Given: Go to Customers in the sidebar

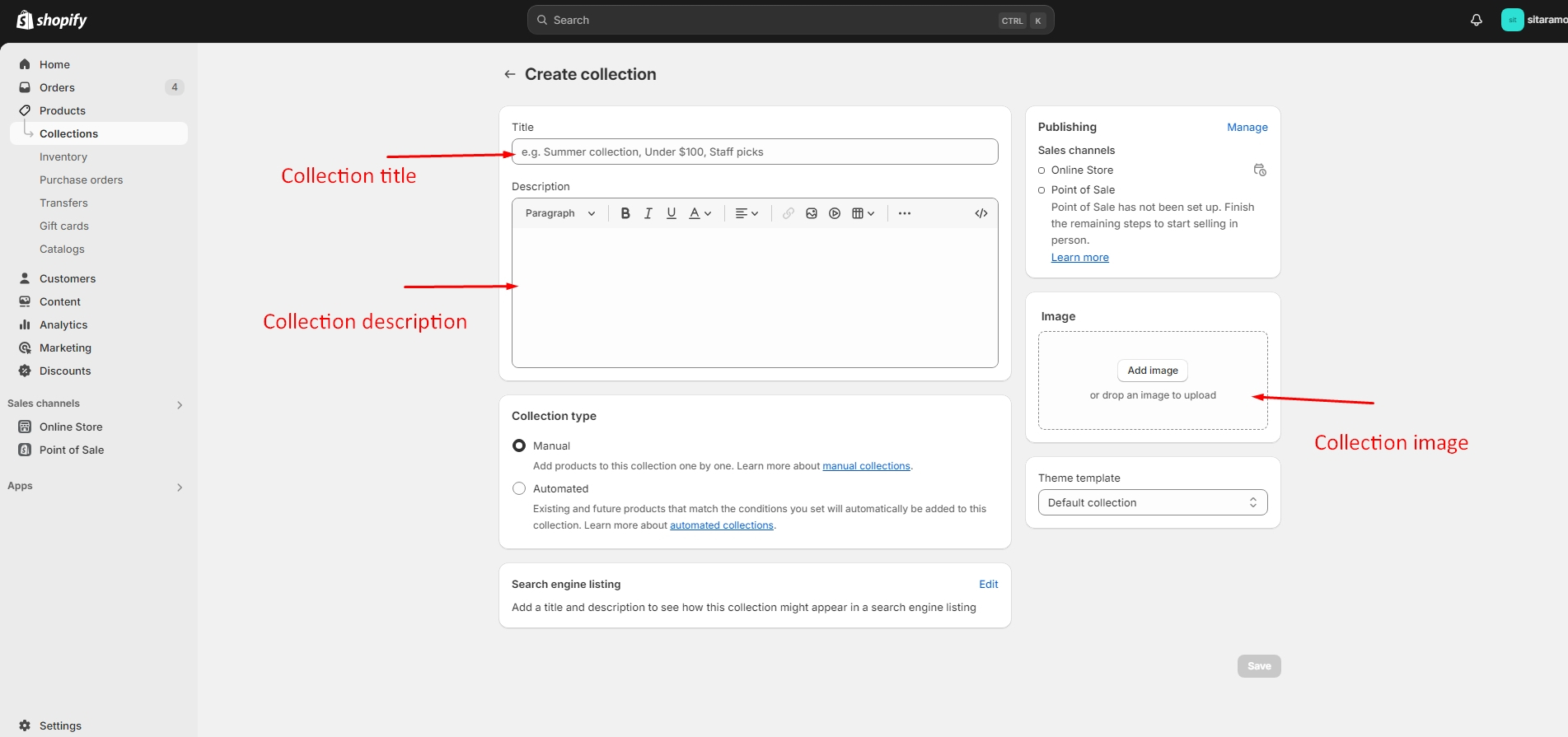Looking at the screenshot, I should (x=68, y=278).
